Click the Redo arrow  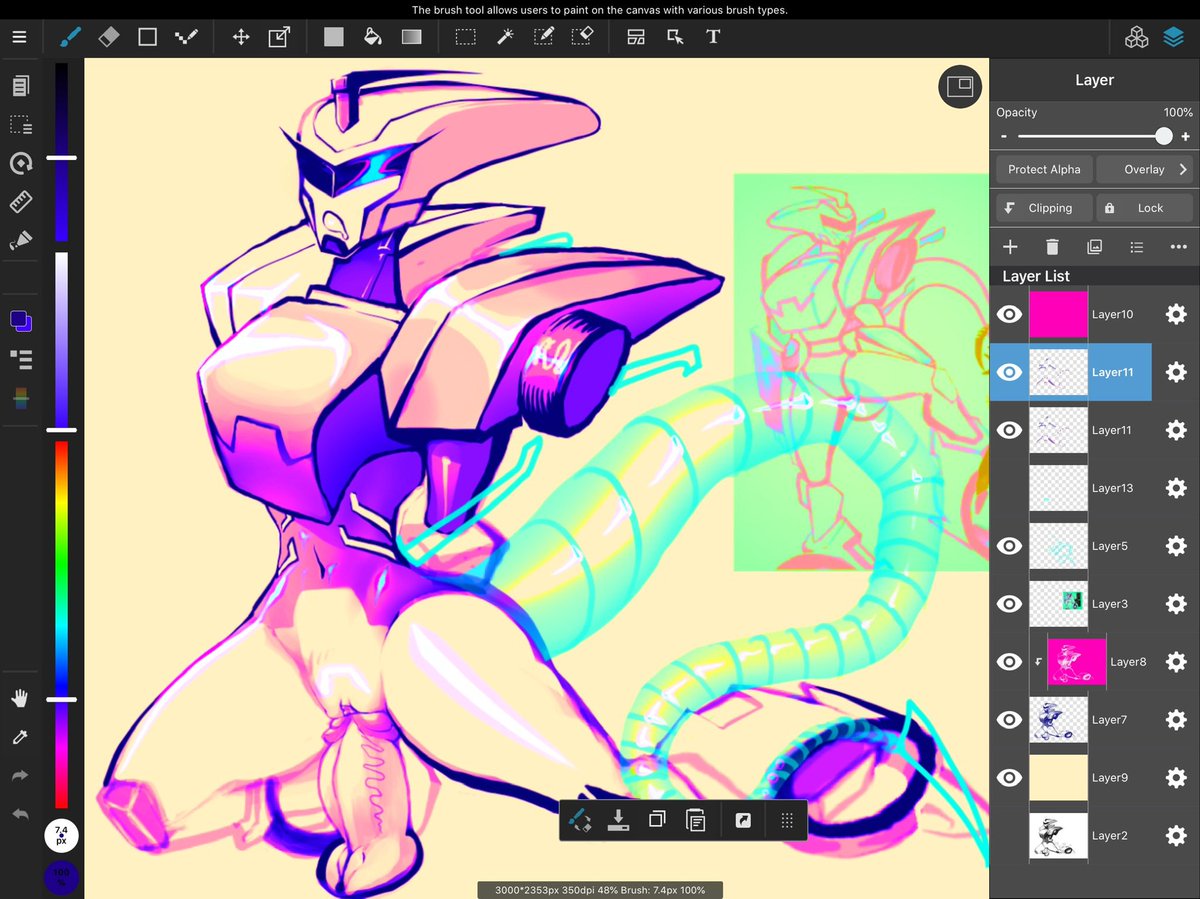(20, 775)
